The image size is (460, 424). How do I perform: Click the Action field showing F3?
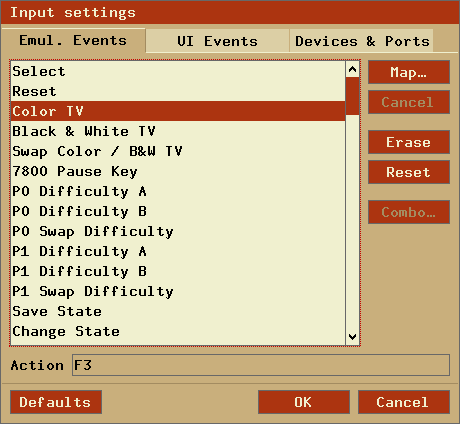coord(261,365)
